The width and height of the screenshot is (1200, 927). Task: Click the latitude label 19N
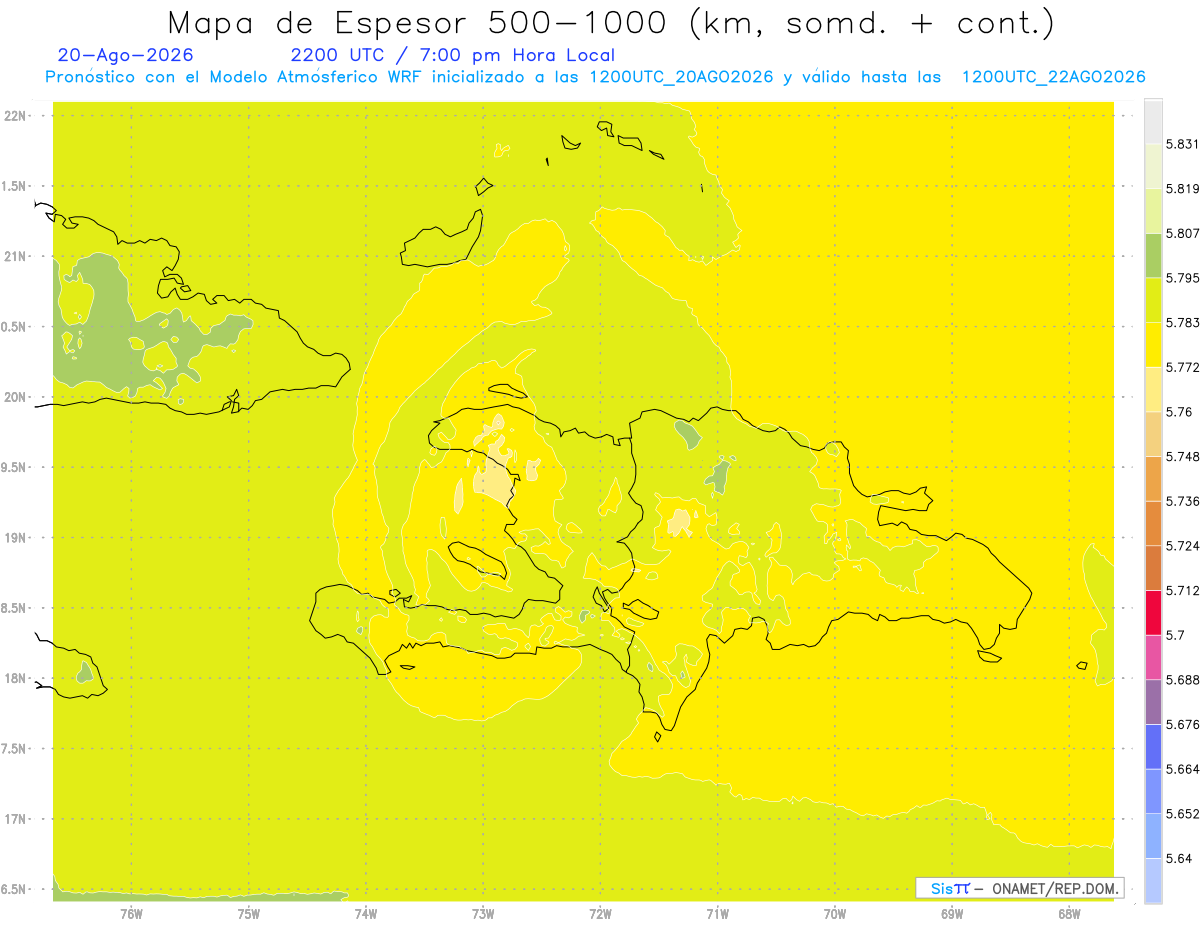(15, 538)
